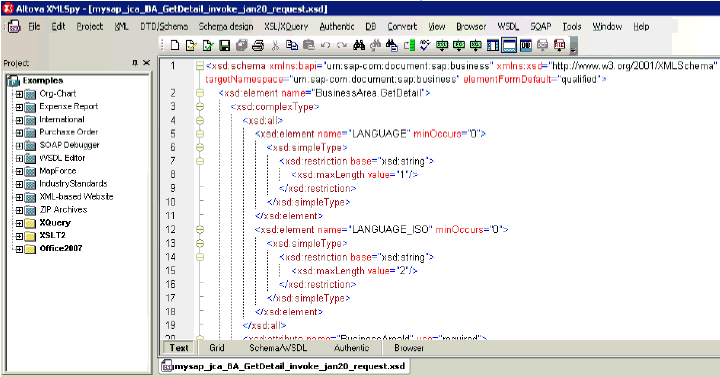Select the Text view tab
Screen dimensions: 720x377
click(x=179, y=348)
